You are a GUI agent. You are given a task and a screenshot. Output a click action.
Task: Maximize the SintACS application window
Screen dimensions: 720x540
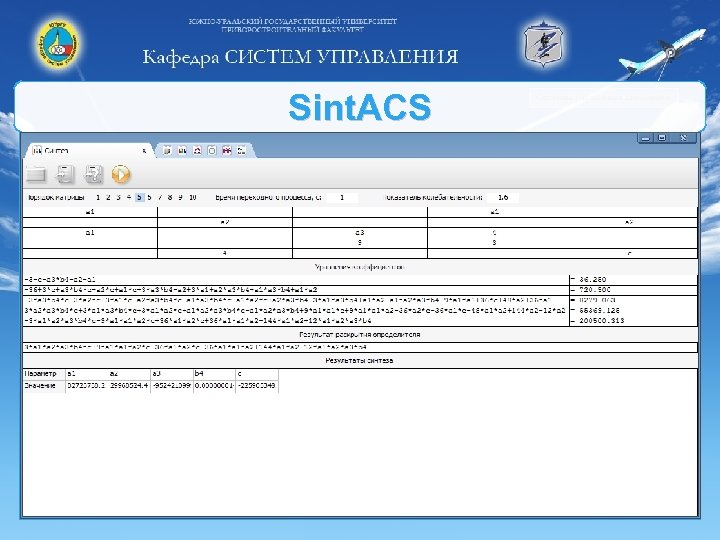pos(662,138)
